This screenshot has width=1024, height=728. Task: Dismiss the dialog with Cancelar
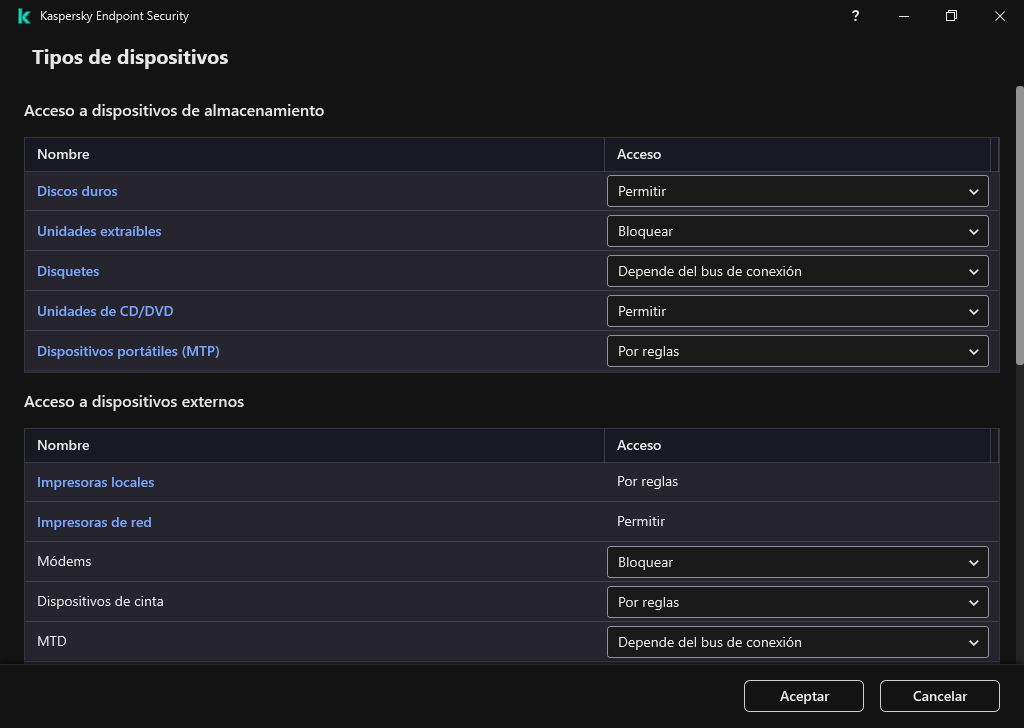pyautogui.click(x=939, y=696)
